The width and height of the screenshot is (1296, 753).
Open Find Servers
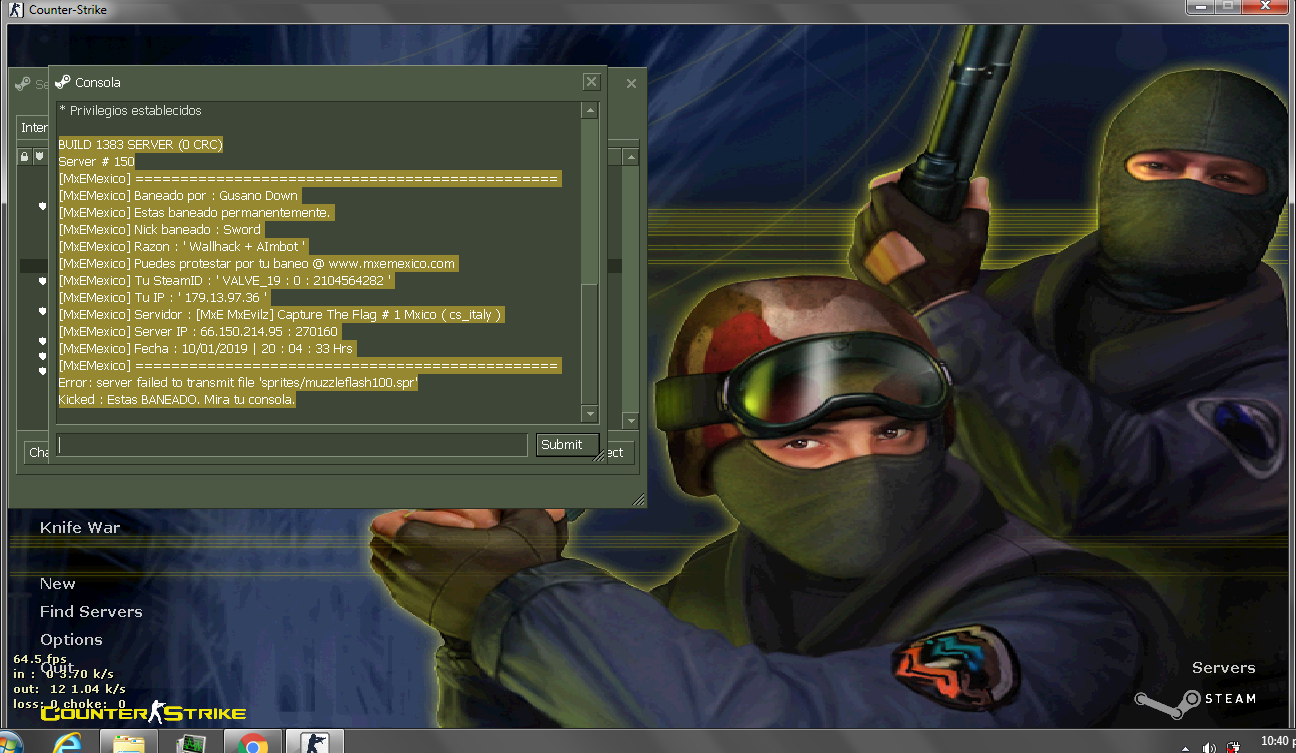(x=91, y=612)
